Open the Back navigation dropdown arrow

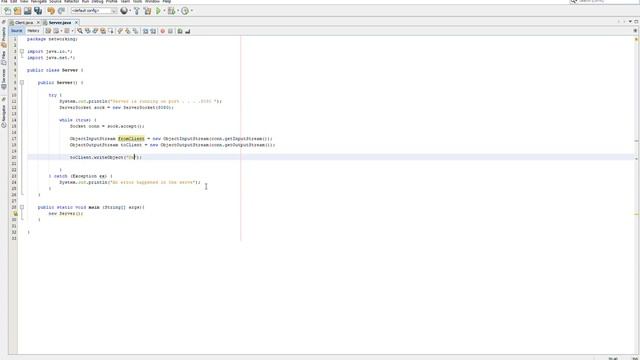[61, 31]
